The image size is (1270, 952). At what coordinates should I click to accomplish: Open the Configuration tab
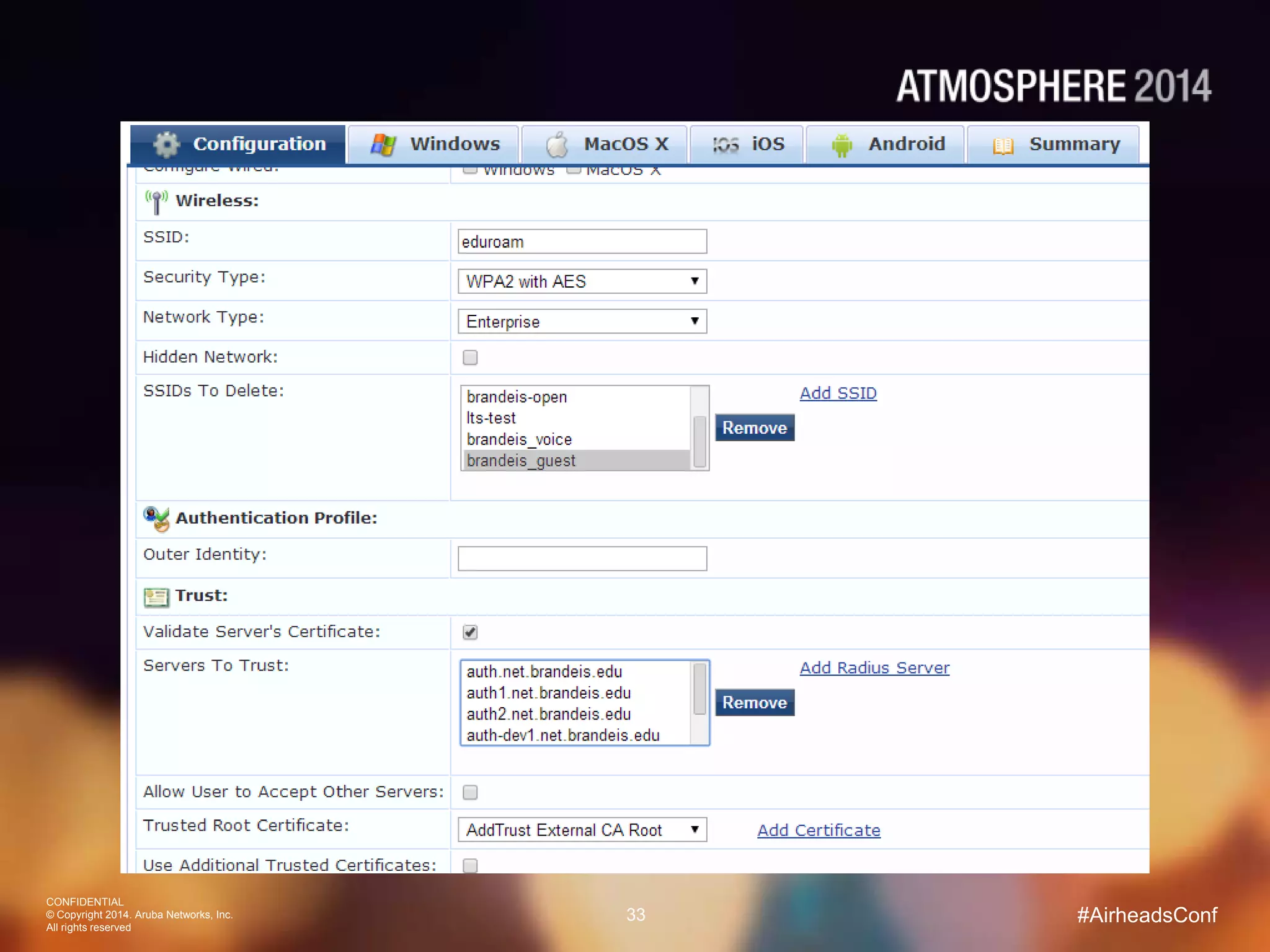tap(238, 144)
